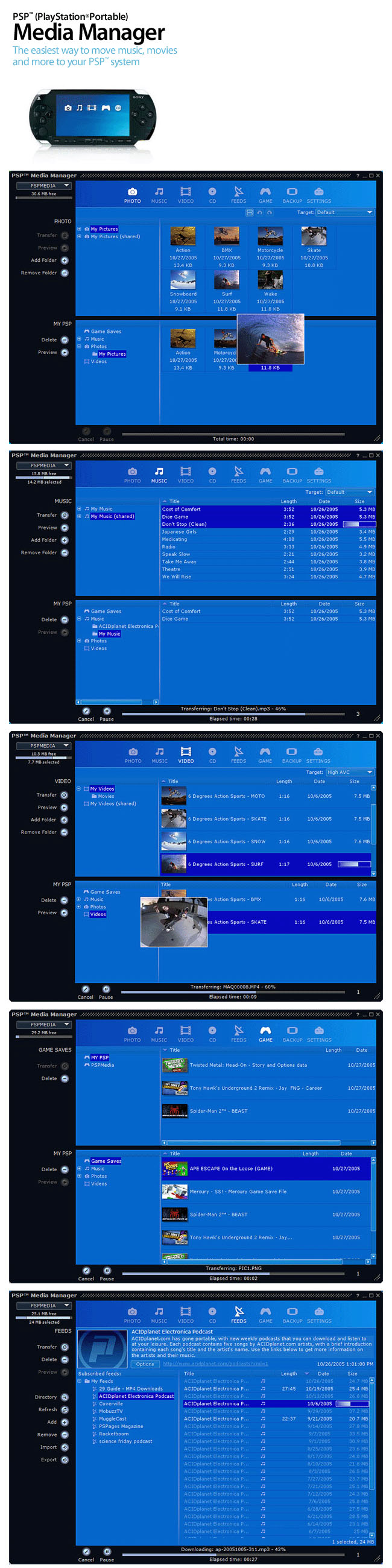Image resolution: width=392 pixels, height=1568 pixels.
Task: Open the acidplanet.com podcasts link in Feeds window
Action: click(215, 1364)
